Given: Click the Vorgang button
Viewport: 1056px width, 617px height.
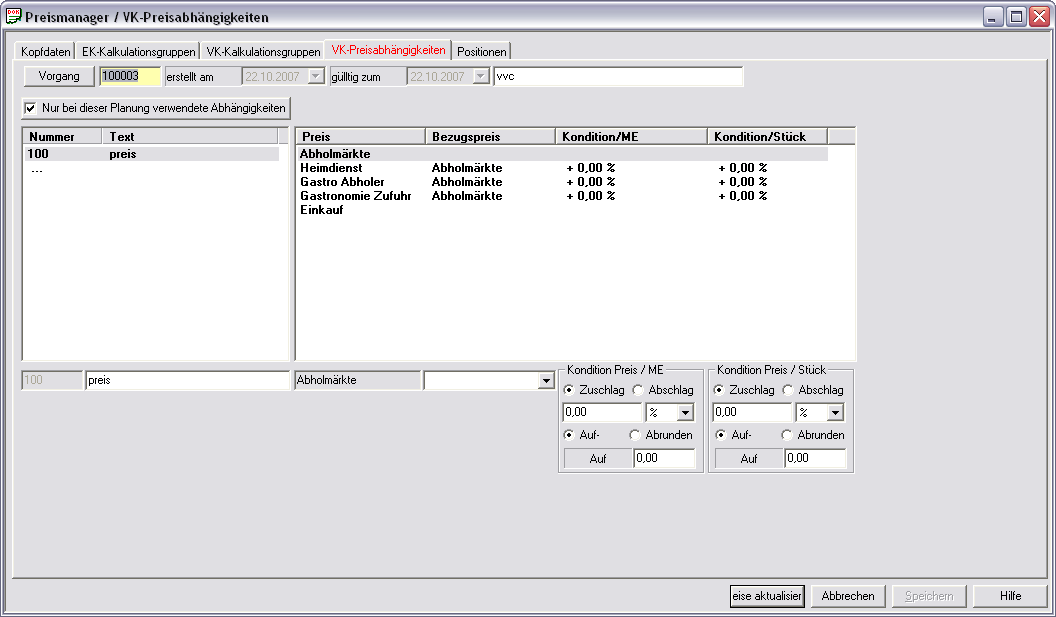Looking at the screenshot, I should click(59, 76).
